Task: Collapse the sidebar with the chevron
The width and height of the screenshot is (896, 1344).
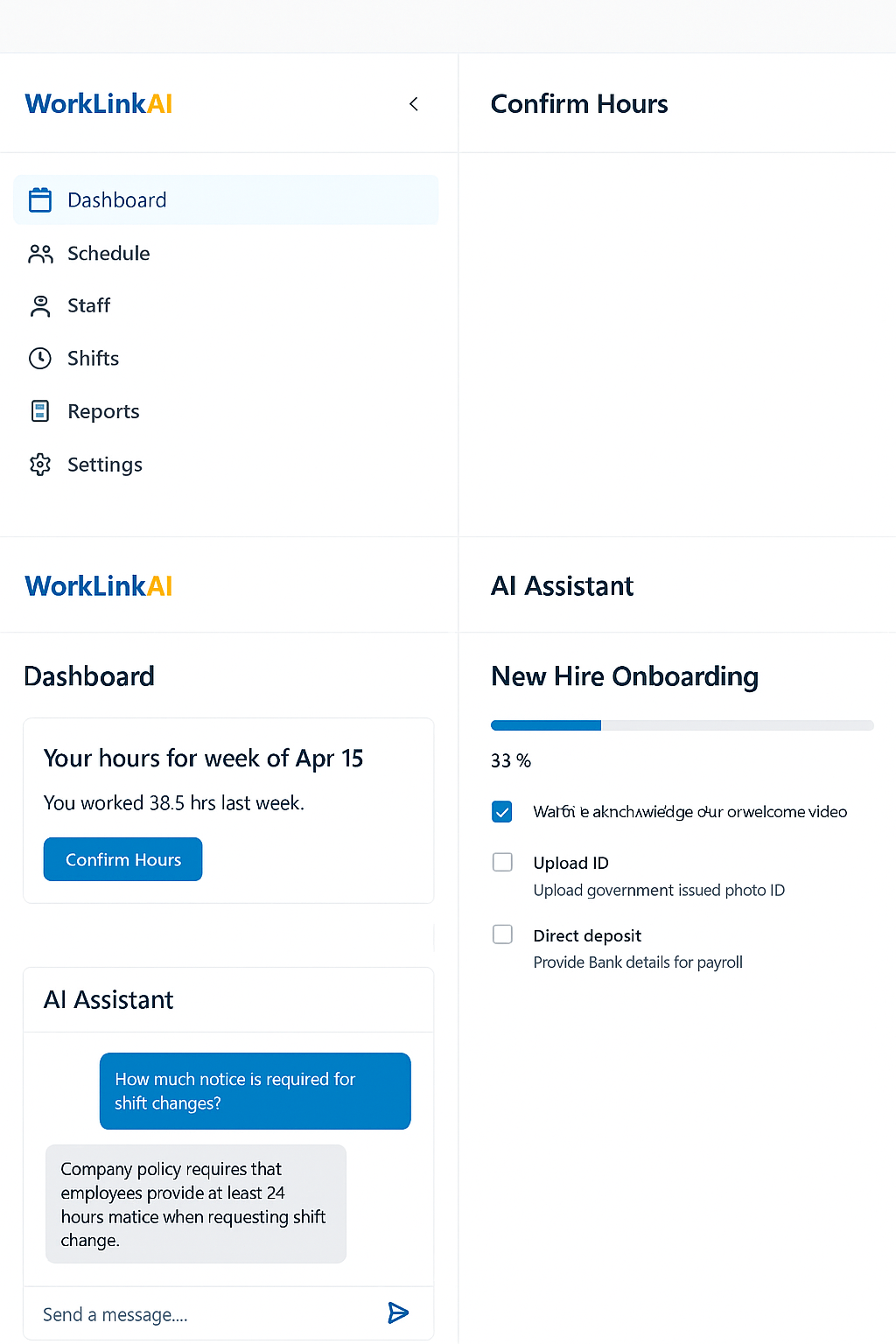Action: 414,104
